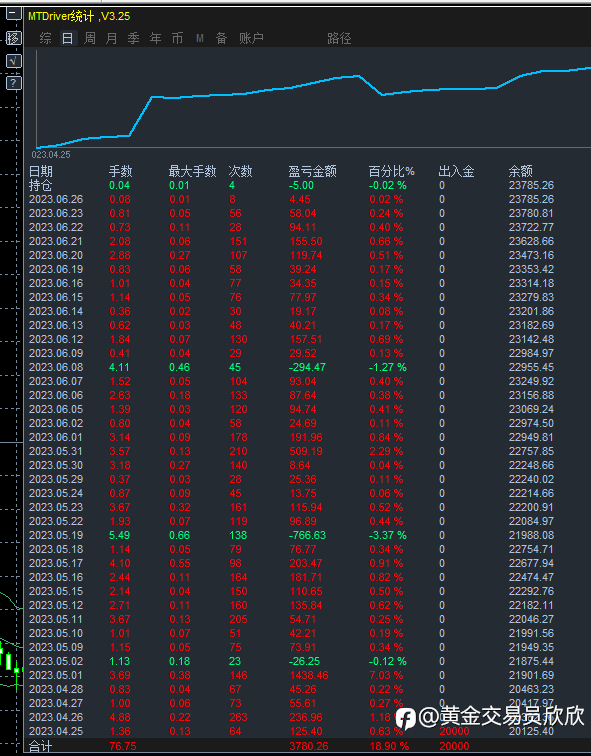Open the 周 weekly tab
The width and height of the screenshot is (591, 756).
pyautogui.click(x=90, y=38)
